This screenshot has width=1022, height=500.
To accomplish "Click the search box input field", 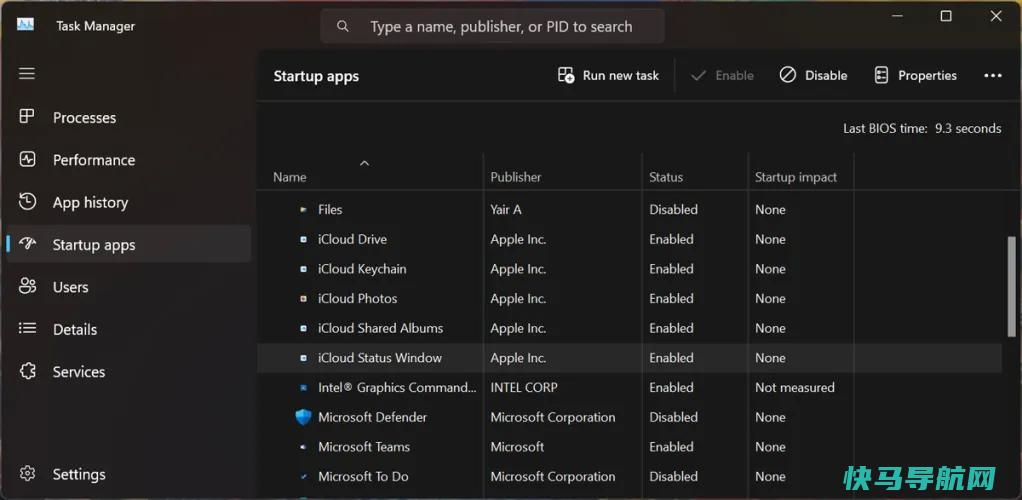I will (x=493, y=27).
